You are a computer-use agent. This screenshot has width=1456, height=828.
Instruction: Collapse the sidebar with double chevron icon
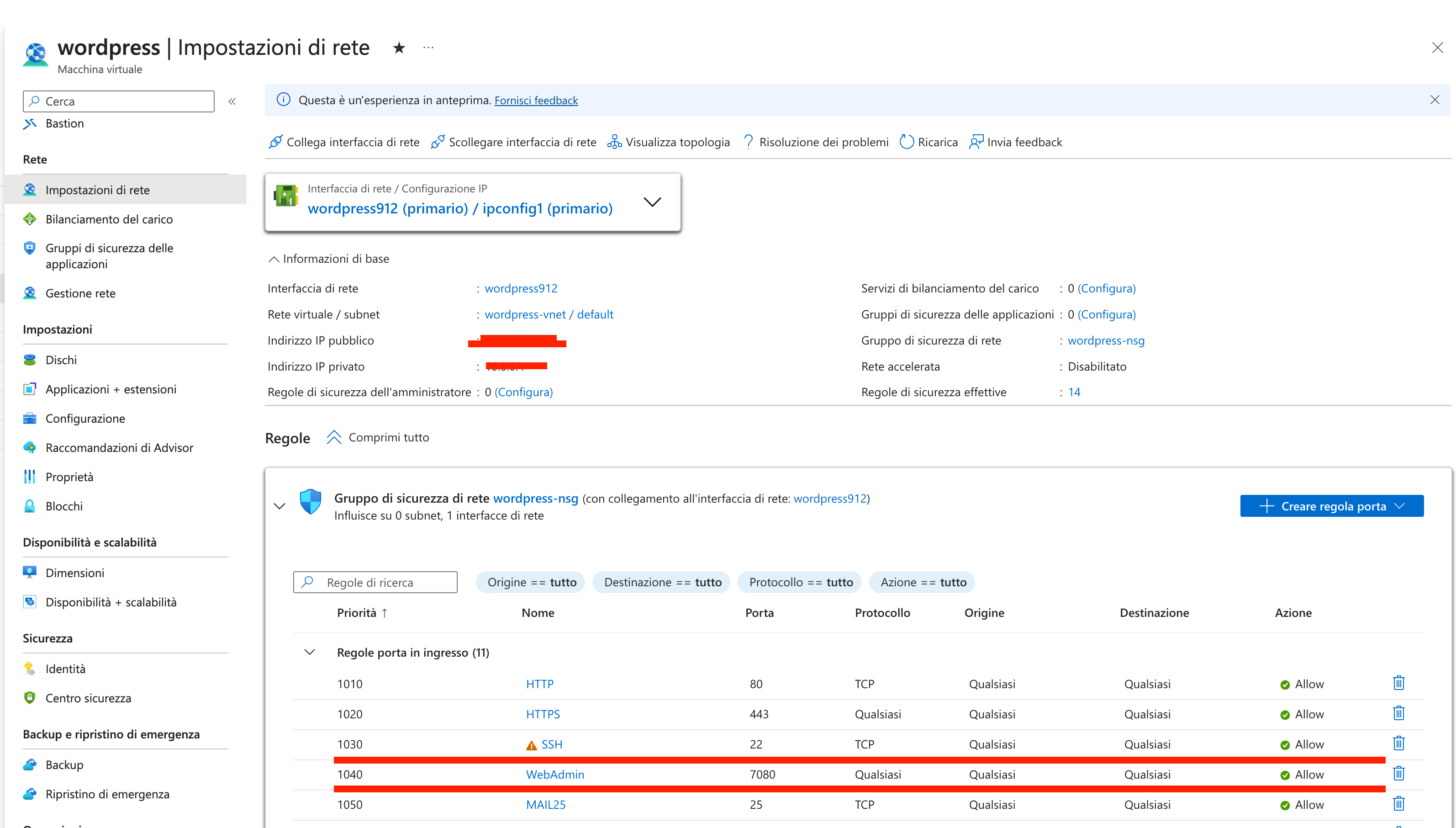pos(232,101)
